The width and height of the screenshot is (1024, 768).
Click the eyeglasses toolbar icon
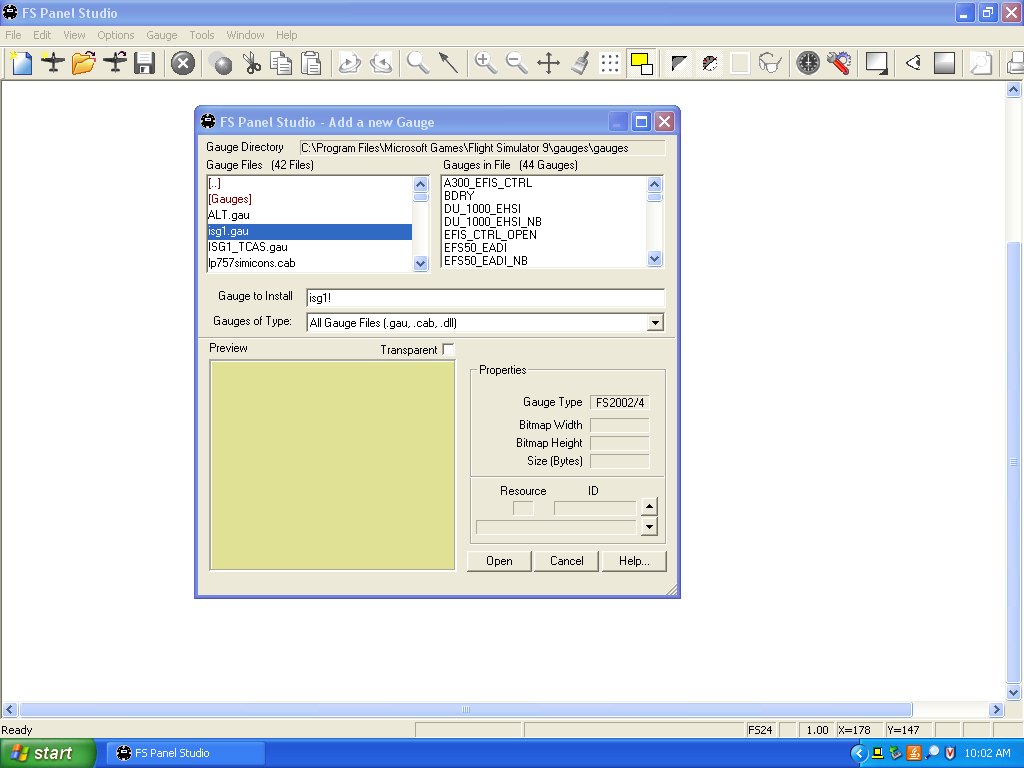[x=771, y=63]
